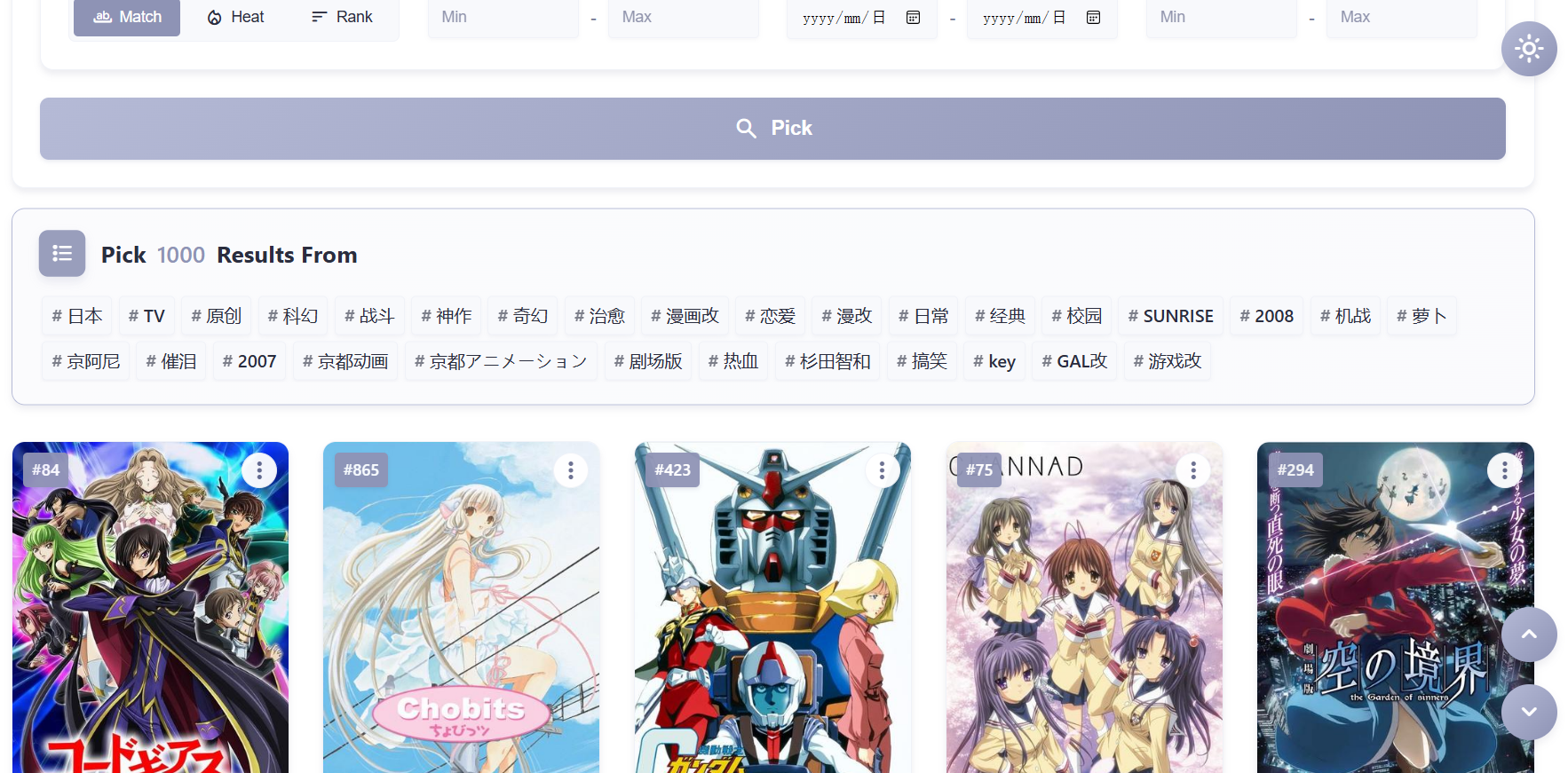This screenshot has height=773, width=1568.
Task: Open calendar picker on second date field
Action: pos(1093,17)
